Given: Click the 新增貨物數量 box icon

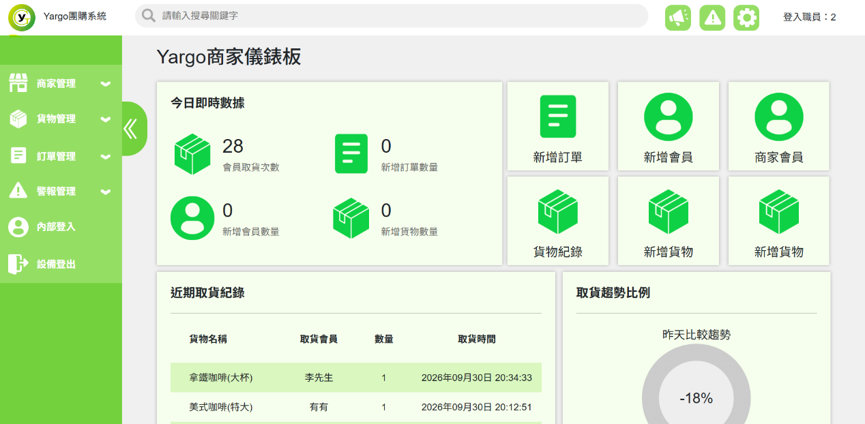Looking at the screenshot, I should click(x=351, y=218).
